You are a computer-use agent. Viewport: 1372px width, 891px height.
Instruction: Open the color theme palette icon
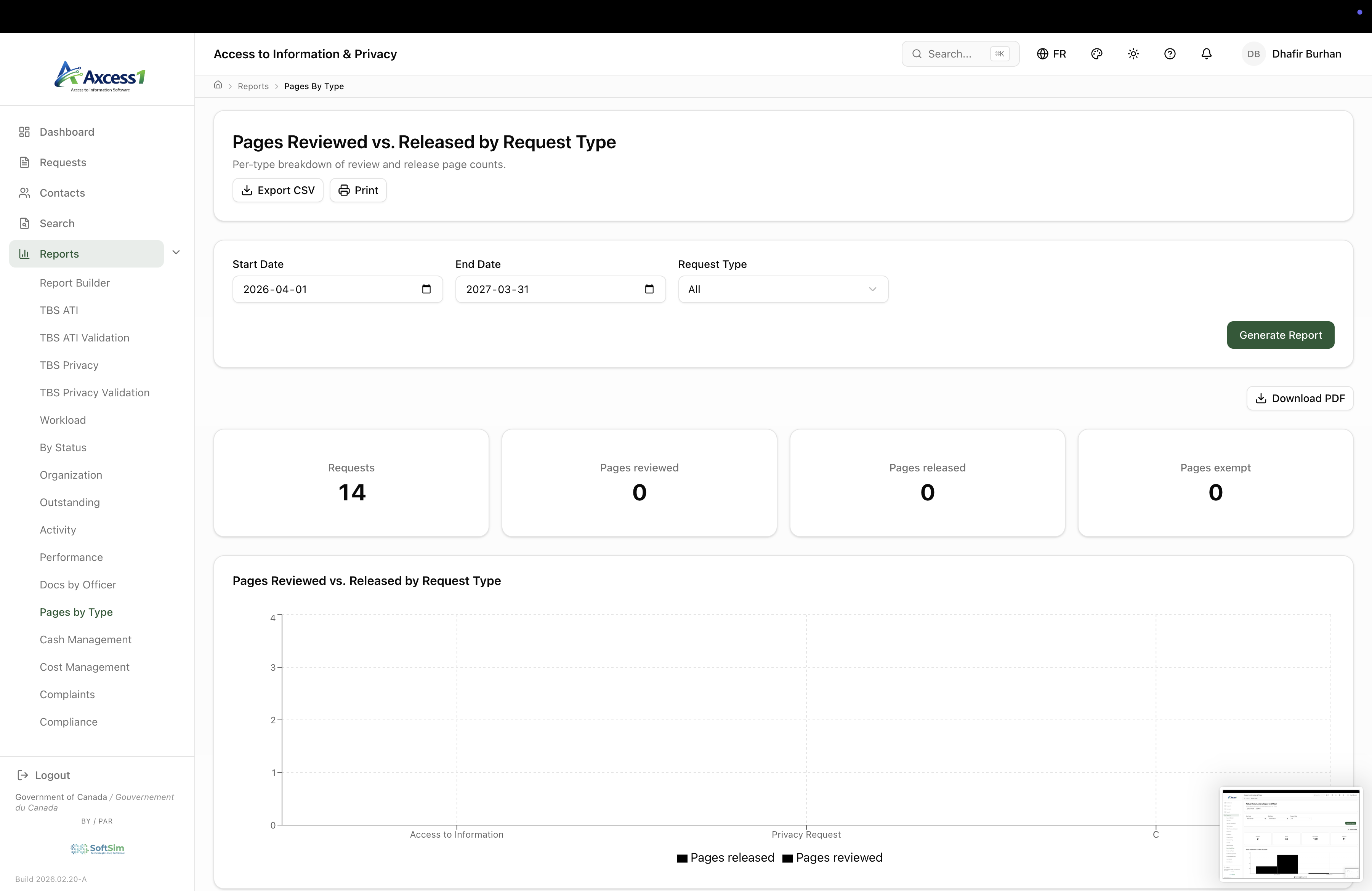pos(1096,54)
